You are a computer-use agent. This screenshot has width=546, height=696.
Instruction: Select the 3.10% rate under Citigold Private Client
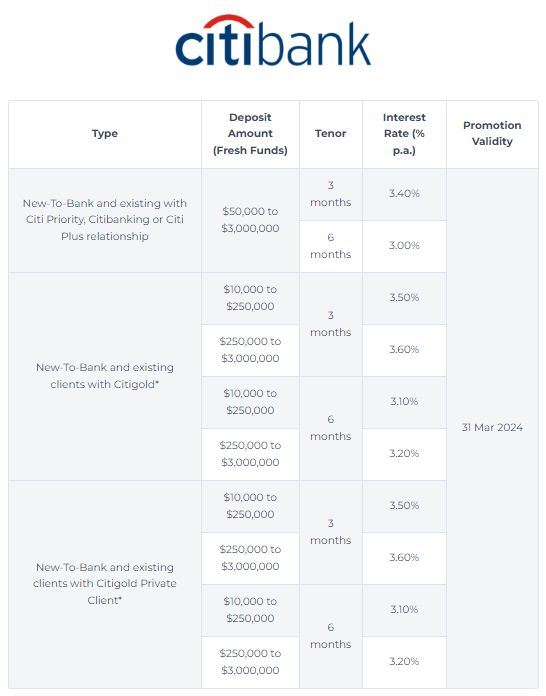404,610
